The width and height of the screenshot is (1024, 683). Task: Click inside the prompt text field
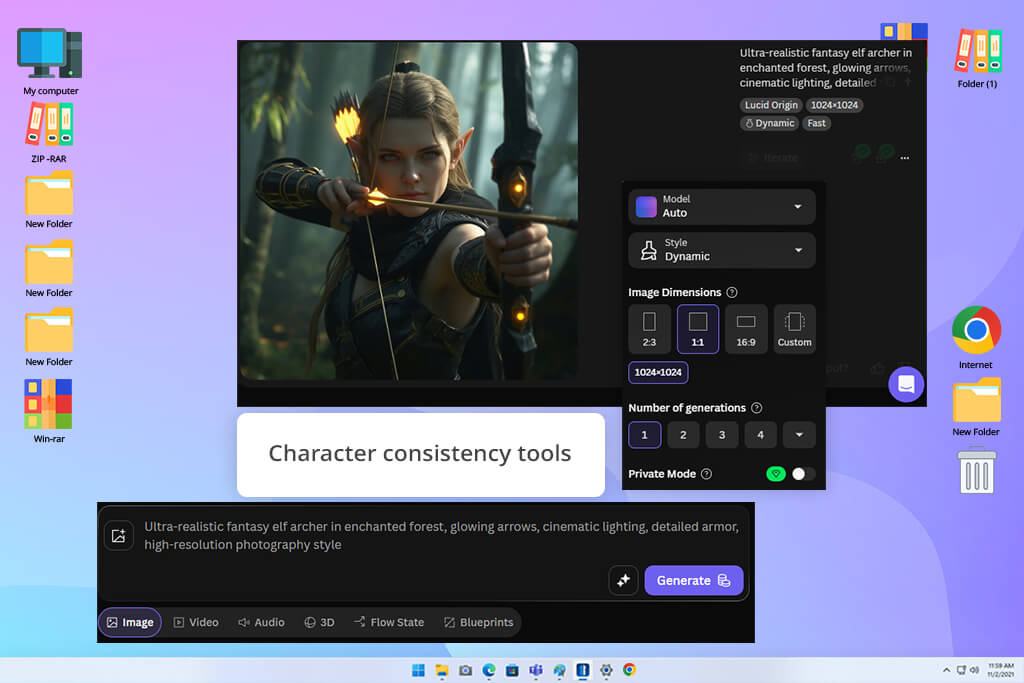tap(441, 535)
